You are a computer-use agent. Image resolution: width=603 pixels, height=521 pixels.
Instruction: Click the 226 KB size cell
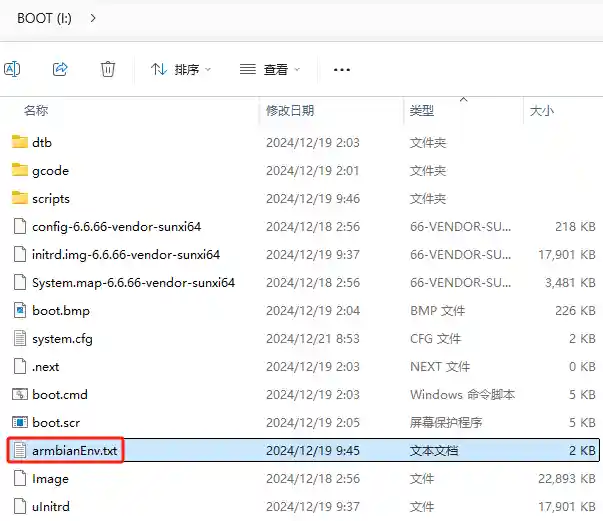575,311
